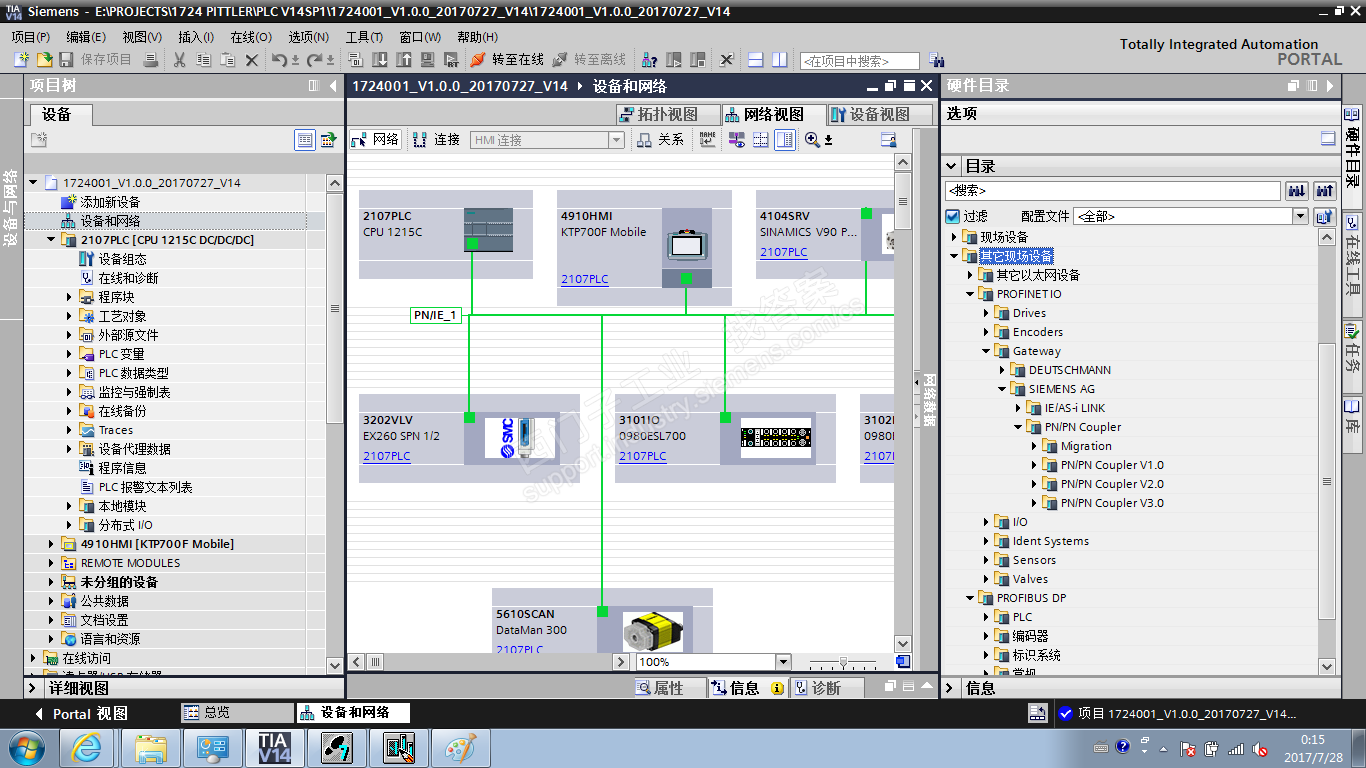The height and width of the screenshot is (768, 1366).
Task: Toggle the project tree details view button
Action: click(305, 140)
